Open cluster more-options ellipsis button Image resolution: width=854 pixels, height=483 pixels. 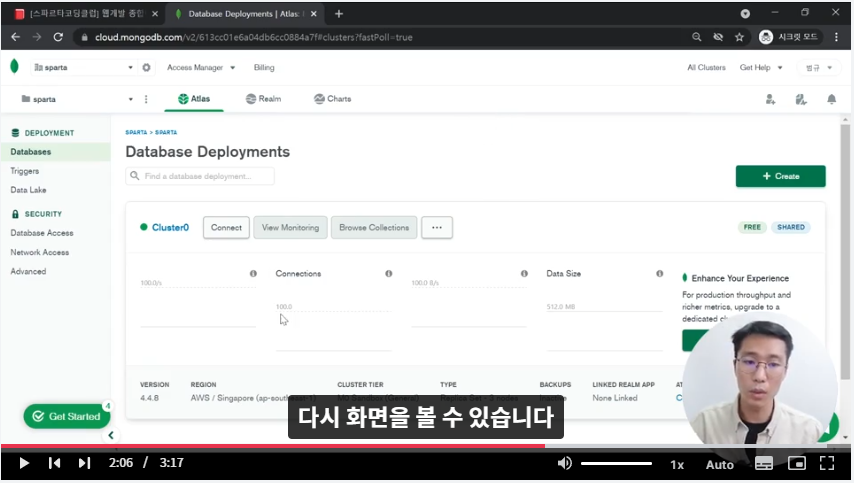(437, 228)
